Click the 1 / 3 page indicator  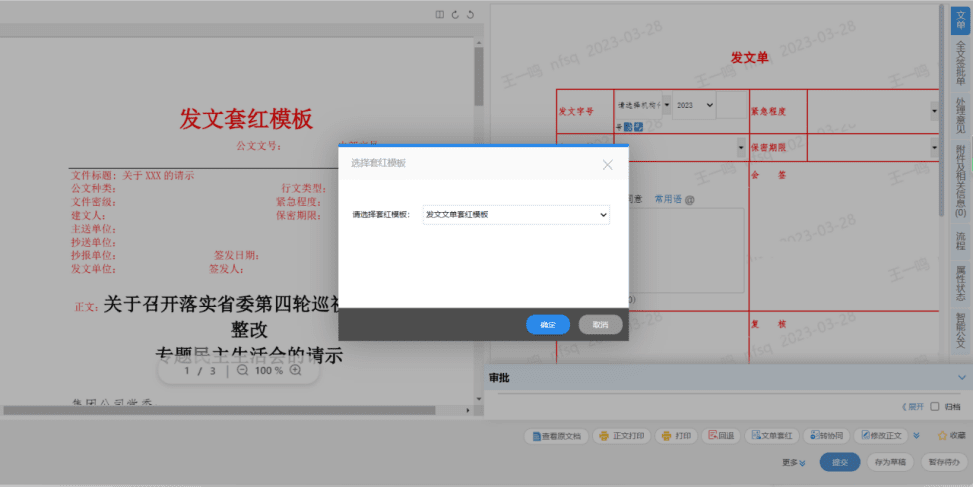200,371
